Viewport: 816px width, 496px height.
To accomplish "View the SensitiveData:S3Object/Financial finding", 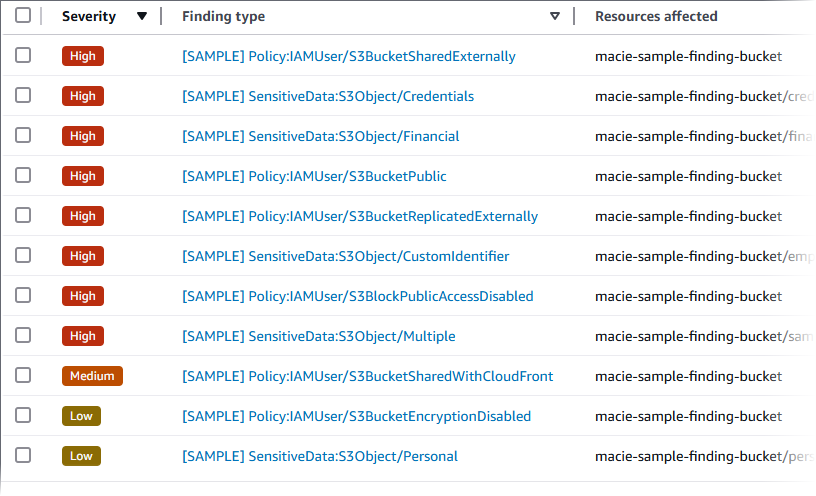I will pos(320,137).
